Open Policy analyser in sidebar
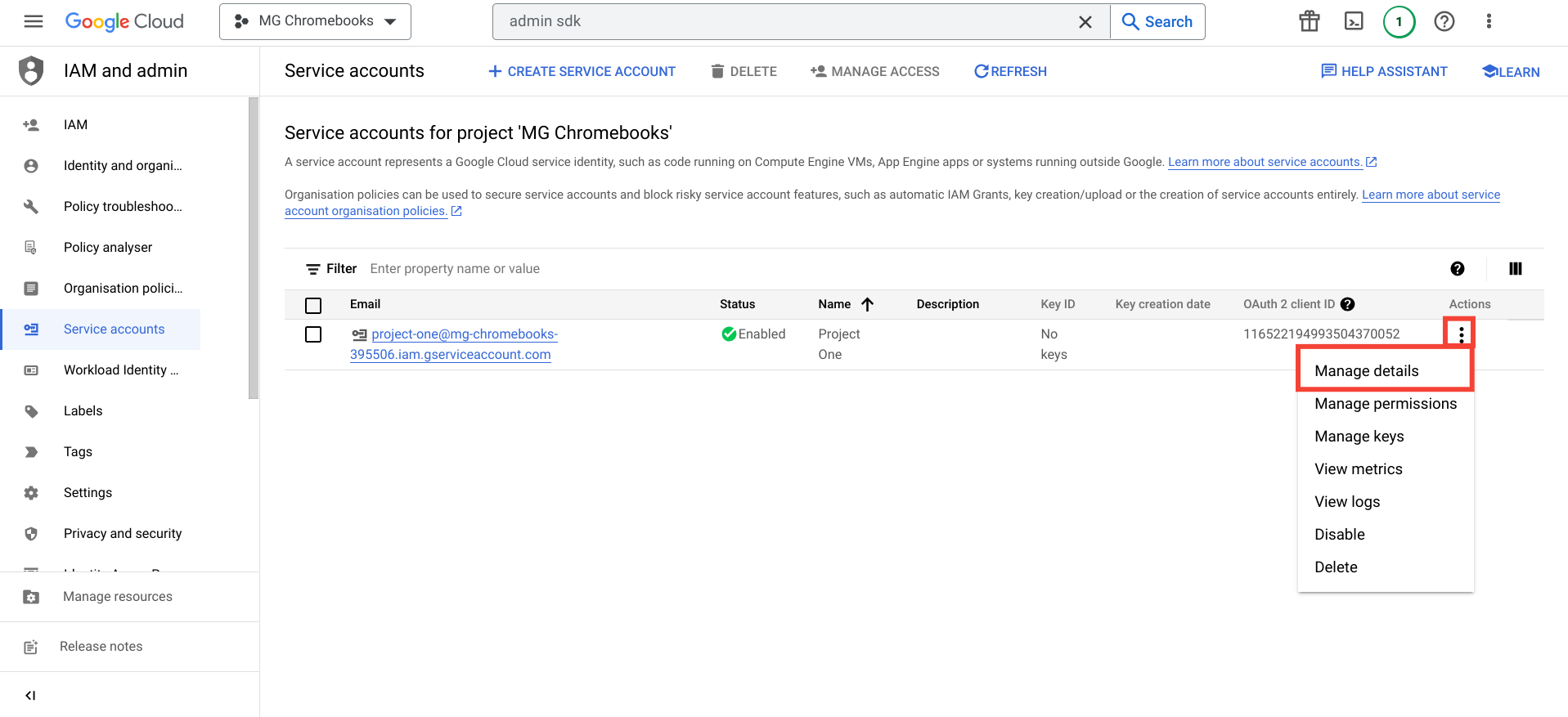Image resolution: width=1568 pixels, height=717 pixels. click(101, 247)
